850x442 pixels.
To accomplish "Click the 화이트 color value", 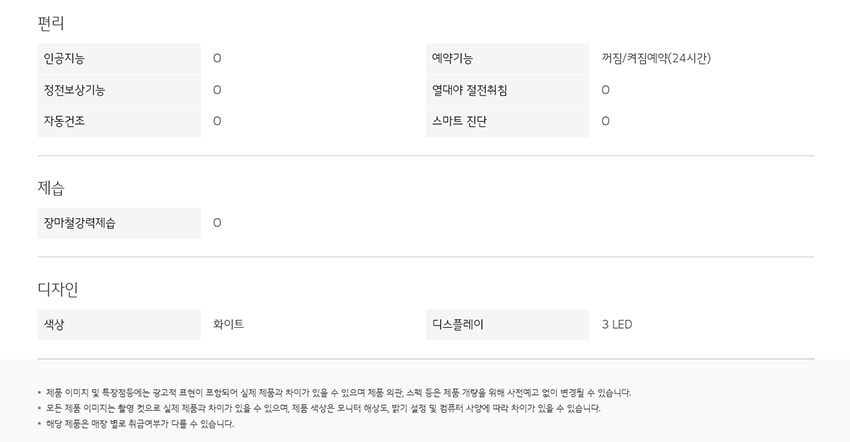I will pyautogui.click(x=228, y=325).
